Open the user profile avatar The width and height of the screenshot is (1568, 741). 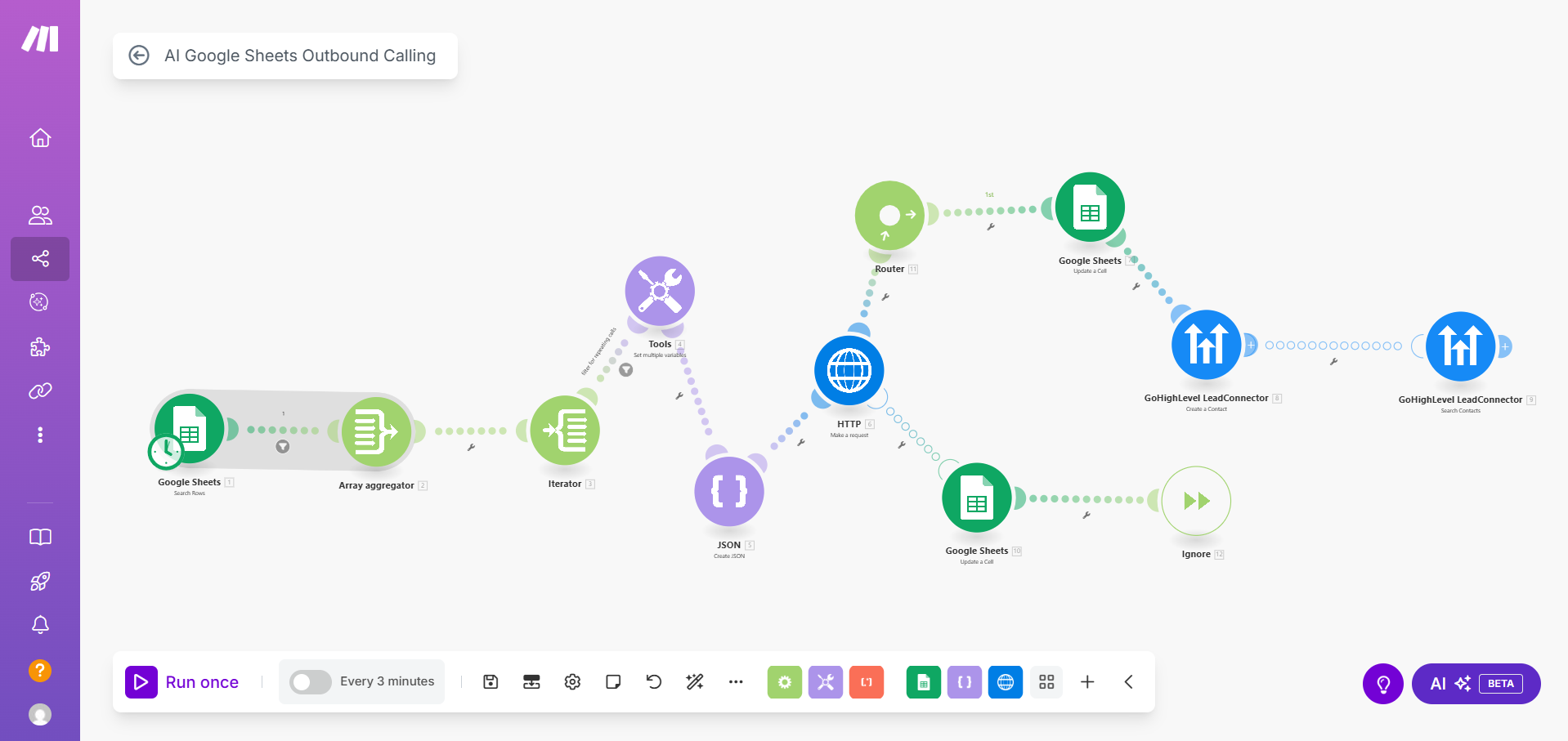(x=40, y=715)
